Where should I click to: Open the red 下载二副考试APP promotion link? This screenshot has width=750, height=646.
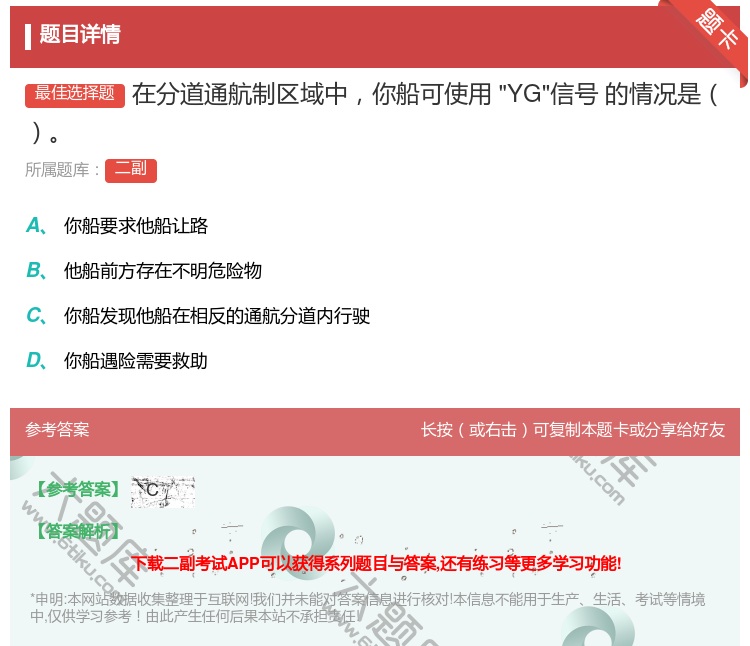pyautogui.click(x=376, y=563)
